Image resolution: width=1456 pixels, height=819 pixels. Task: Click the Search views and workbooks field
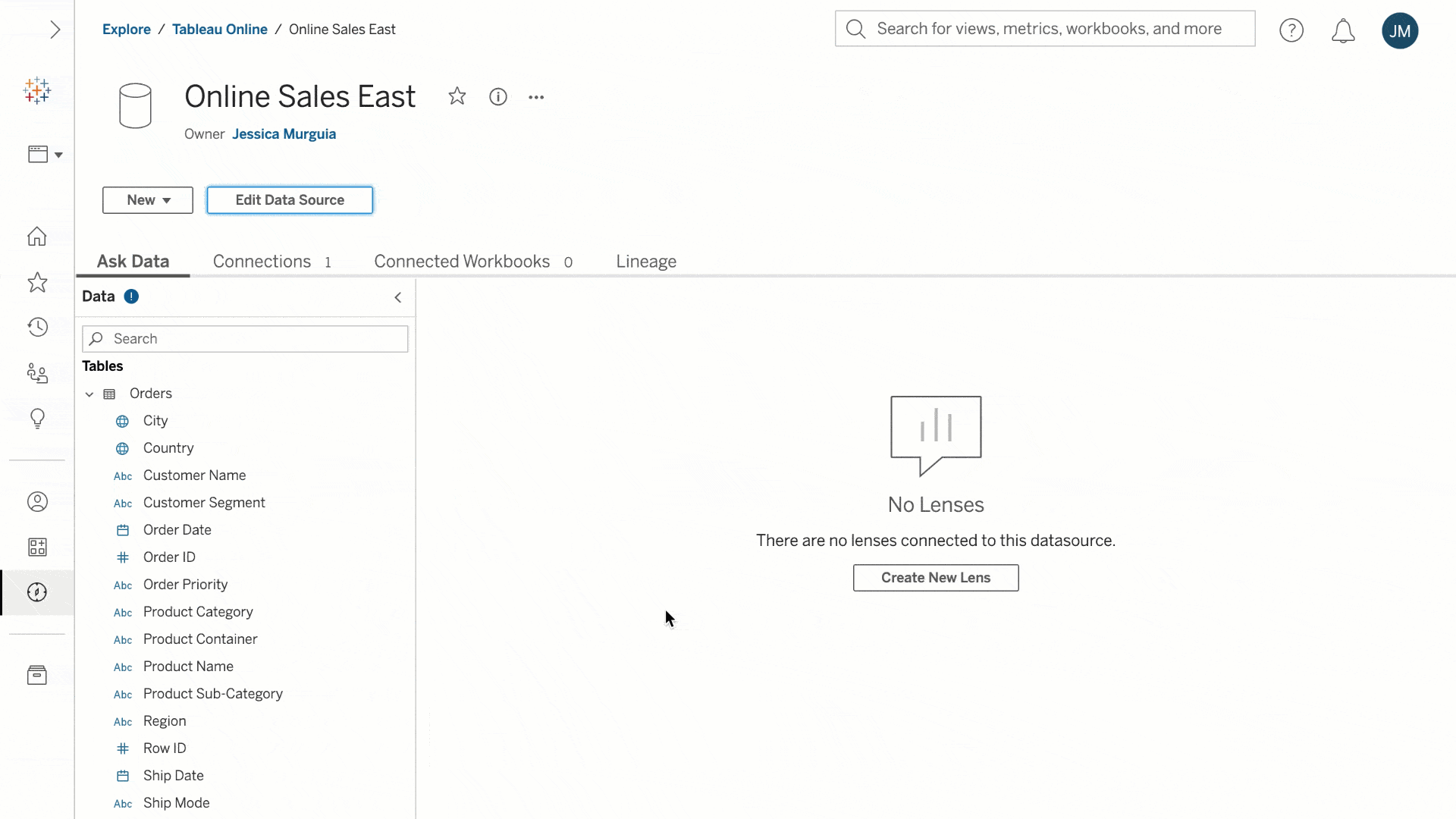(x=1045, y=28)
